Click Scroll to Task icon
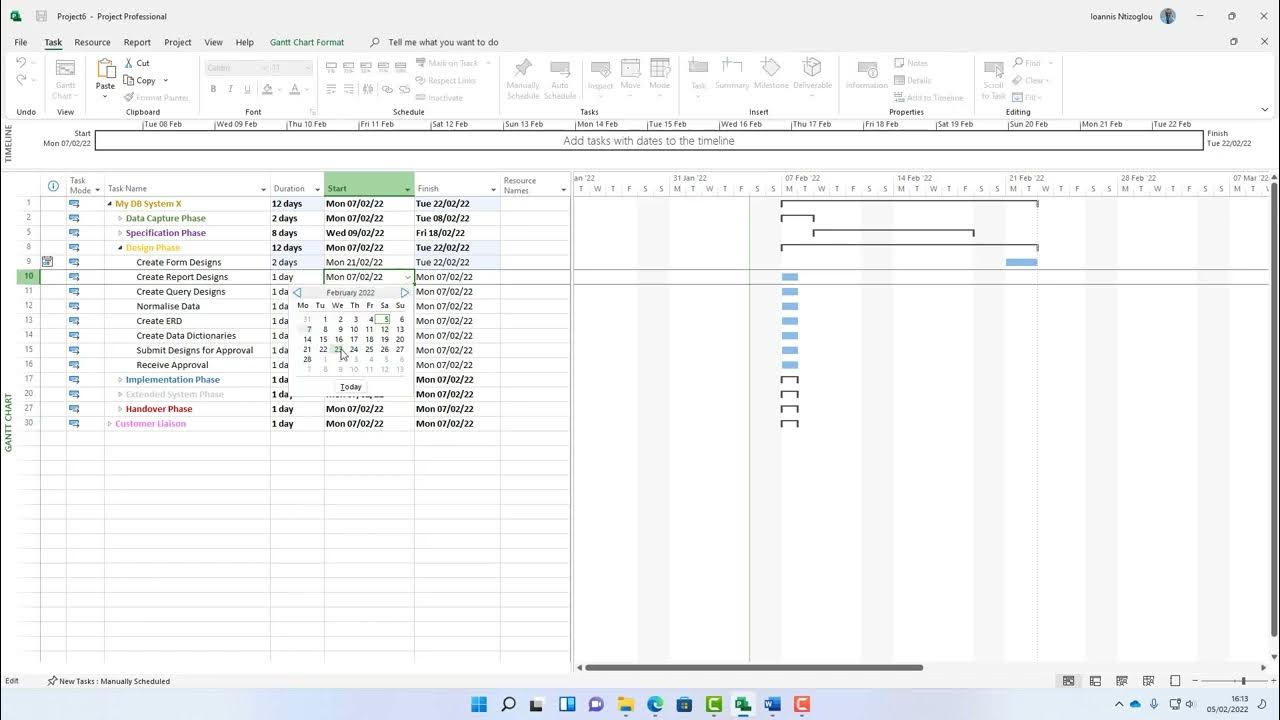1280x720 pixels. [x=993, y=68]
